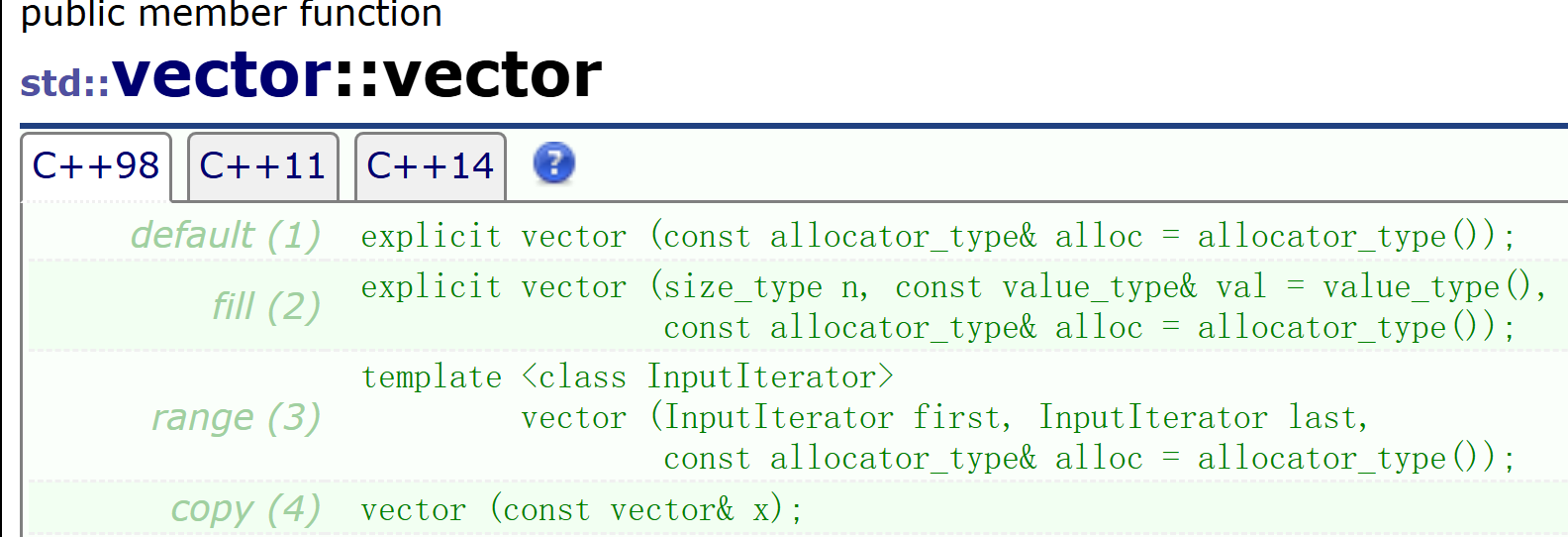This screenshot has height=537, width=1568.
Task: Switch to the C++98 tab
Action: (x=96, y=166)
